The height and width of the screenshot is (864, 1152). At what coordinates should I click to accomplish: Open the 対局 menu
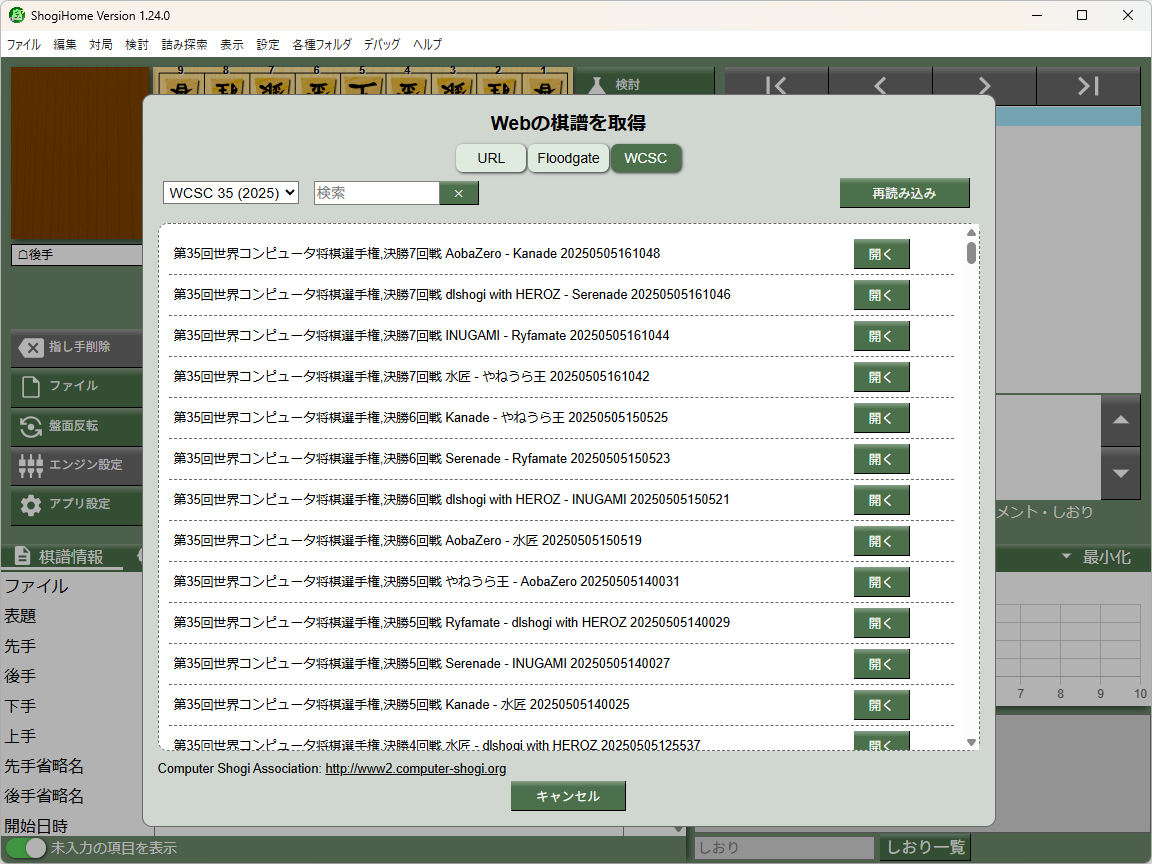click(101, 44)
